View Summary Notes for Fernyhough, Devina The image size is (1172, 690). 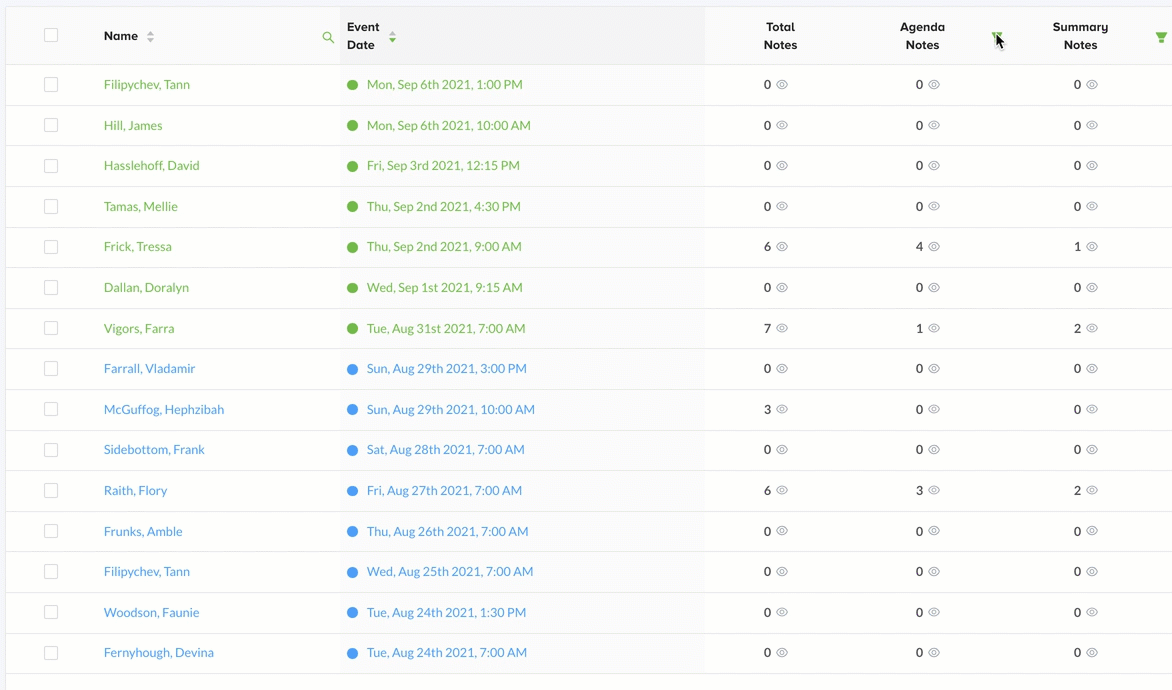click(x=1092, y=653)
